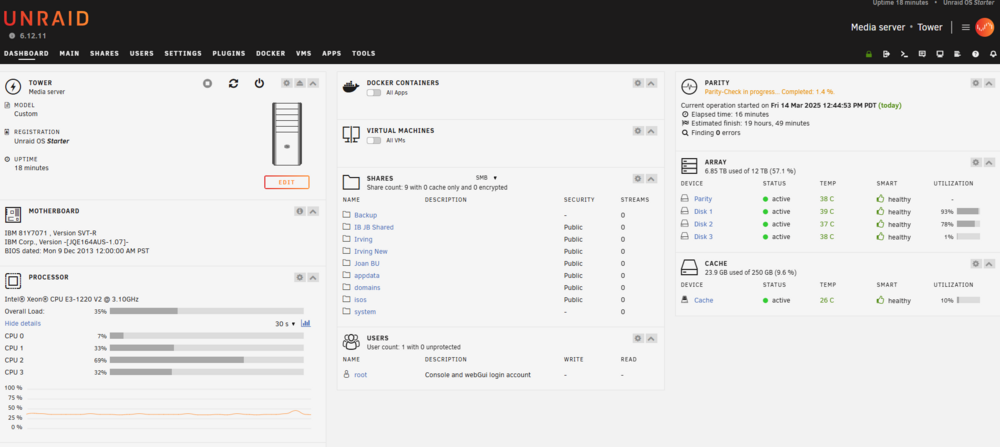This screenshot has height=447, width=1000.
Task: Click the CPU 2 load bar
Action: click(207, 360)
